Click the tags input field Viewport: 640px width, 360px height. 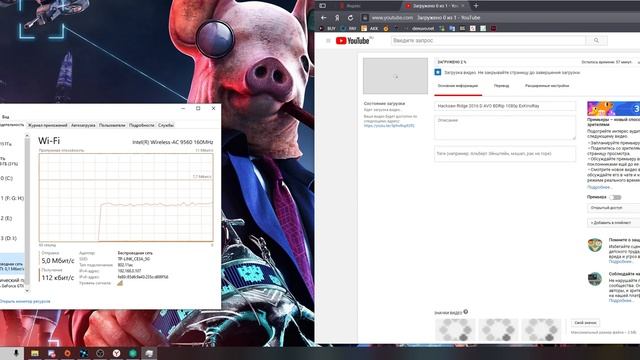tap(505, 154)
